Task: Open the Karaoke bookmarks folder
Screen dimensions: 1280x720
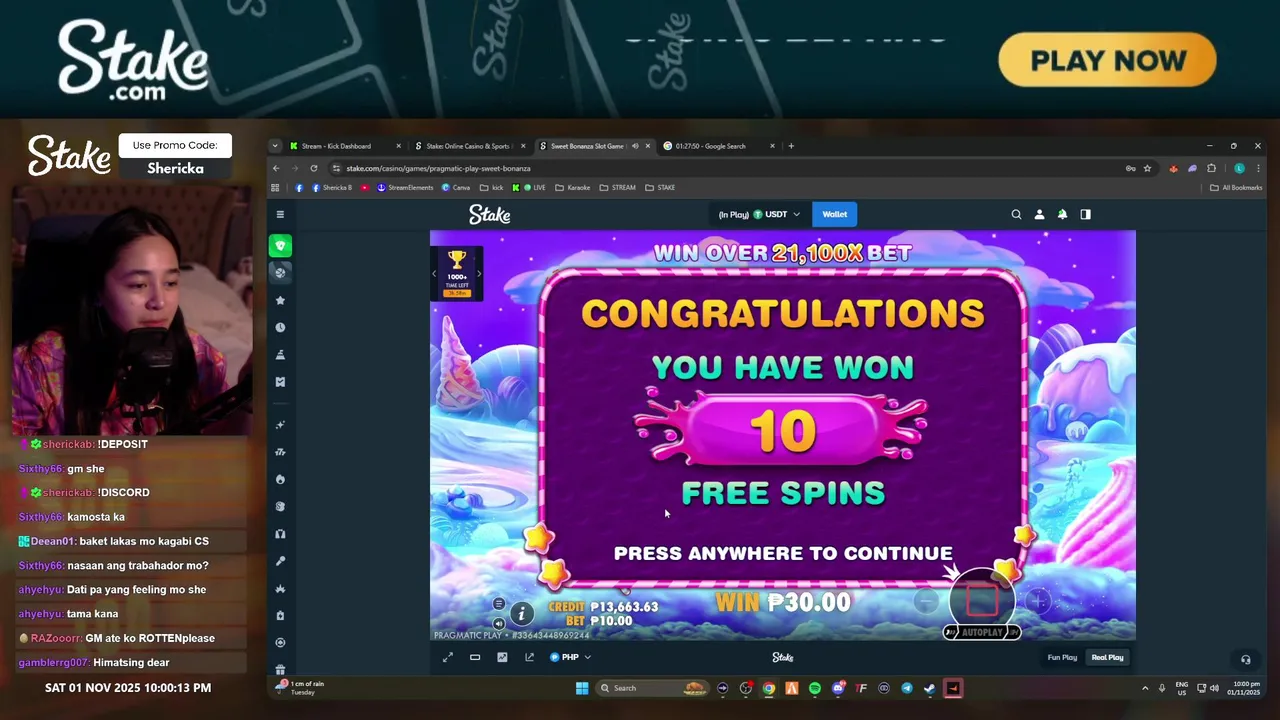Action: coord(573,187)
